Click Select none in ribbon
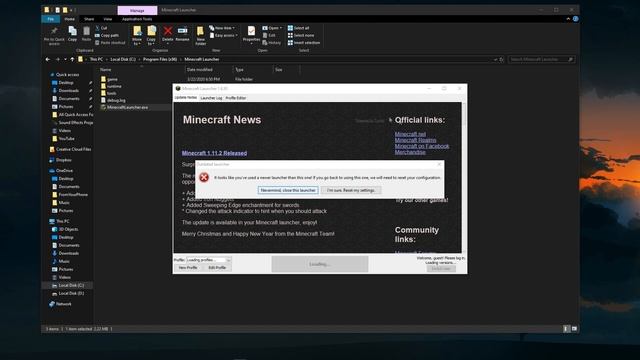This screenshot has width=640, height=360. [x=301, y=36]
